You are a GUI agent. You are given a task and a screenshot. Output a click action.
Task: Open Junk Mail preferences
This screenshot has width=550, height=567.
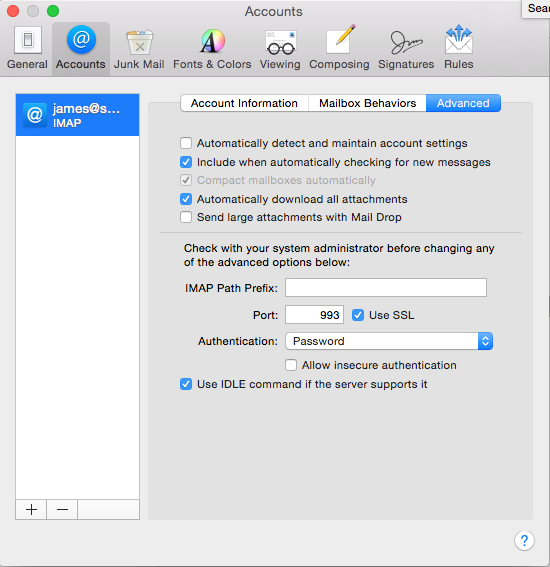tap(139, 48)
